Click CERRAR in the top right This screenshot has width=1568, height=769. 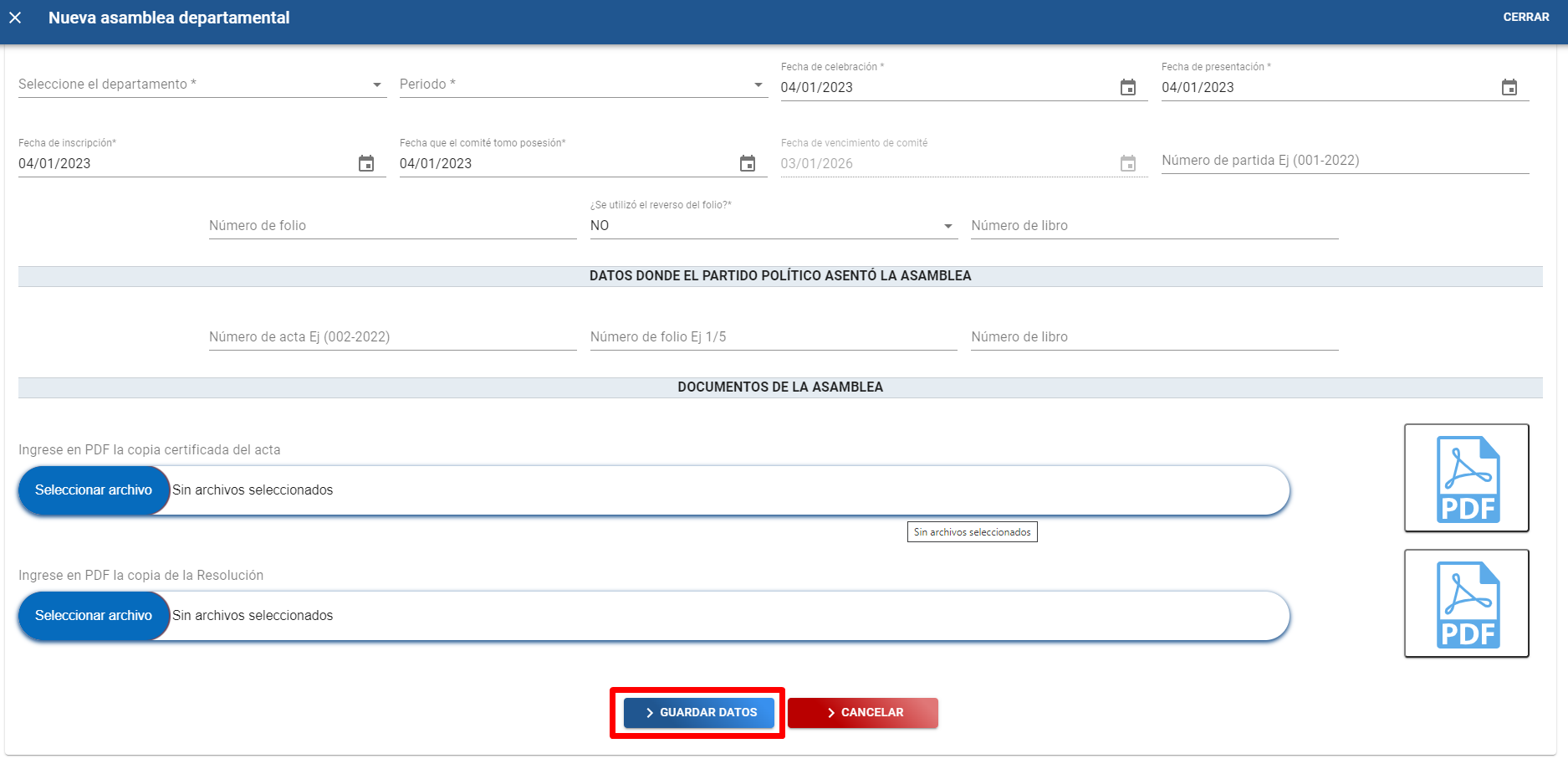click(1525, 18)
